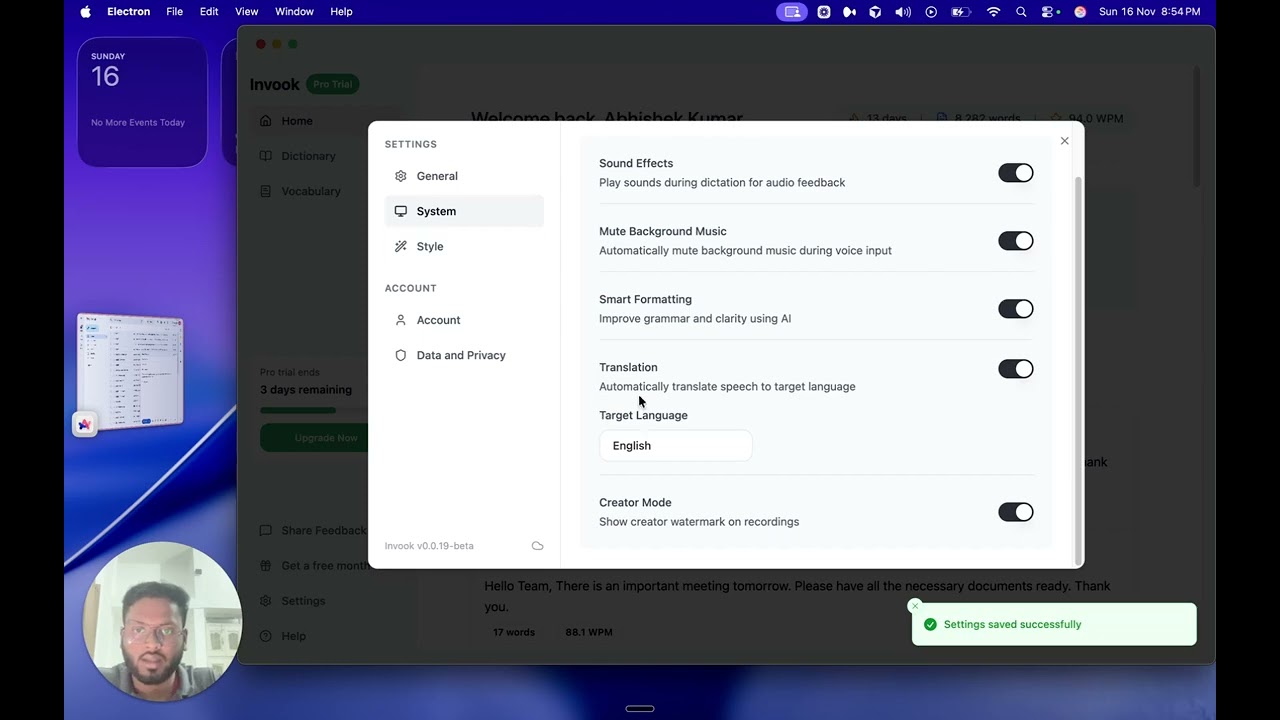This screenshot has height=720, width=1280.
Task: Click the battery status icon
Action: coord(960,12)
